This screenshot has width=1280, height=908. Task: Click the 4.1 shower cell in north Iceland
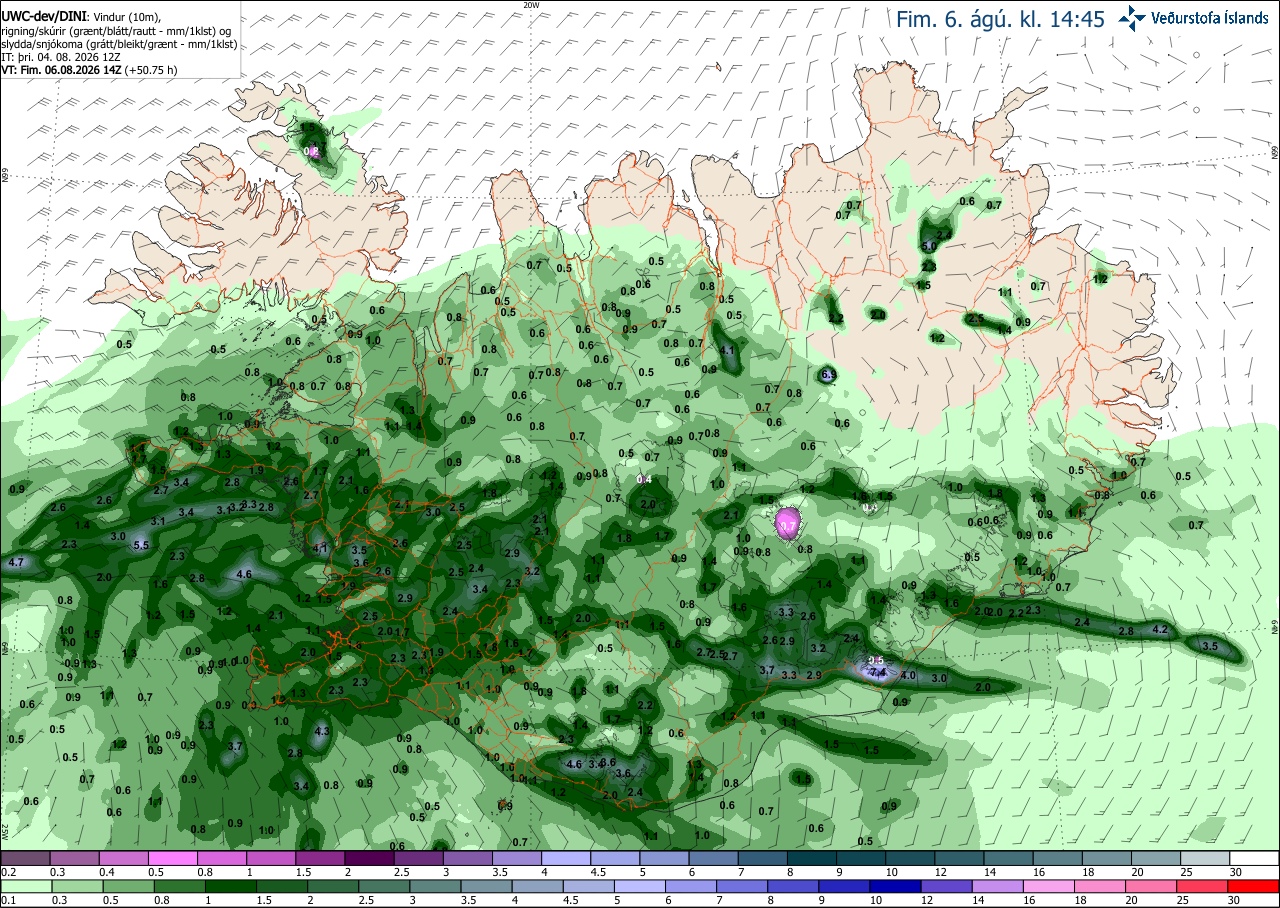click(x=728, y=351)
